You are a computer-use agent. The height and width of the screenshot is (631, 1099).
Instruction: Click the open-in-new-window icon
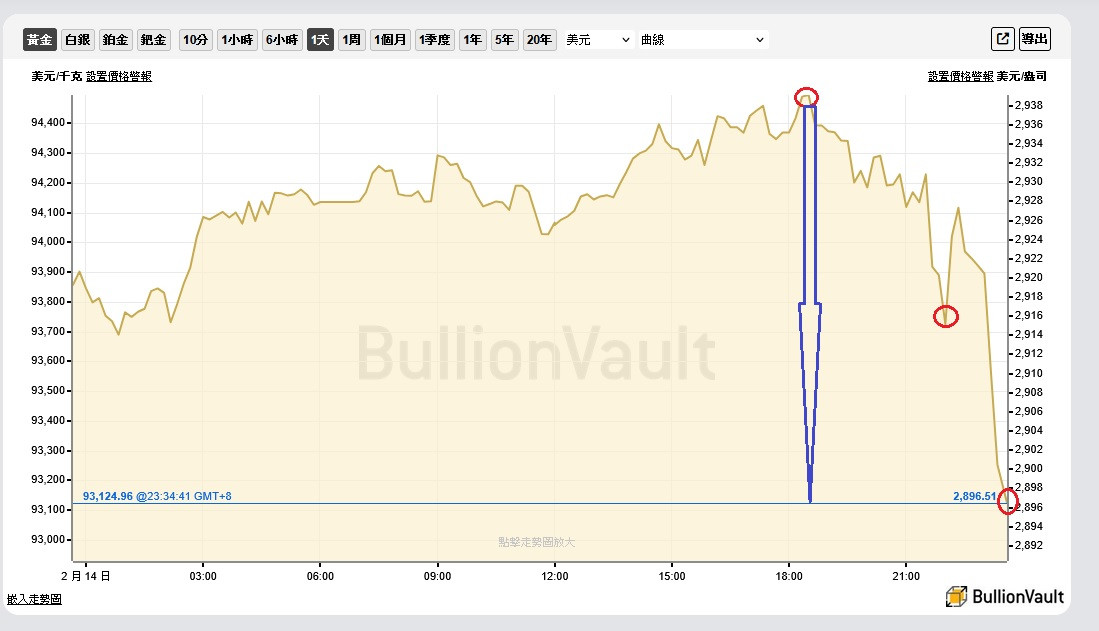pos(1002,39)
